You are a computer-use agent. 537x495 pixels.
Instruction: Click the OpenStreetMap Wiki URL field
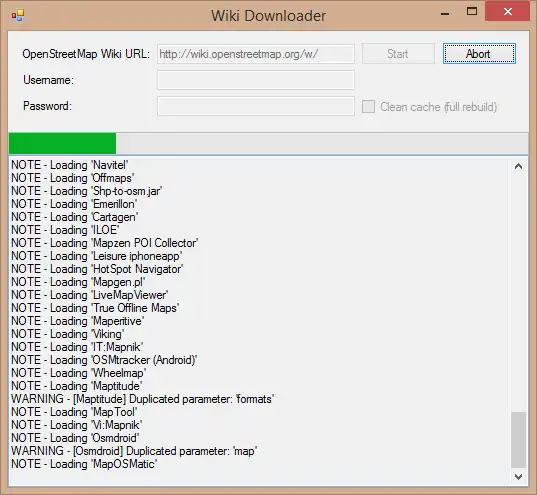[256, 54]
